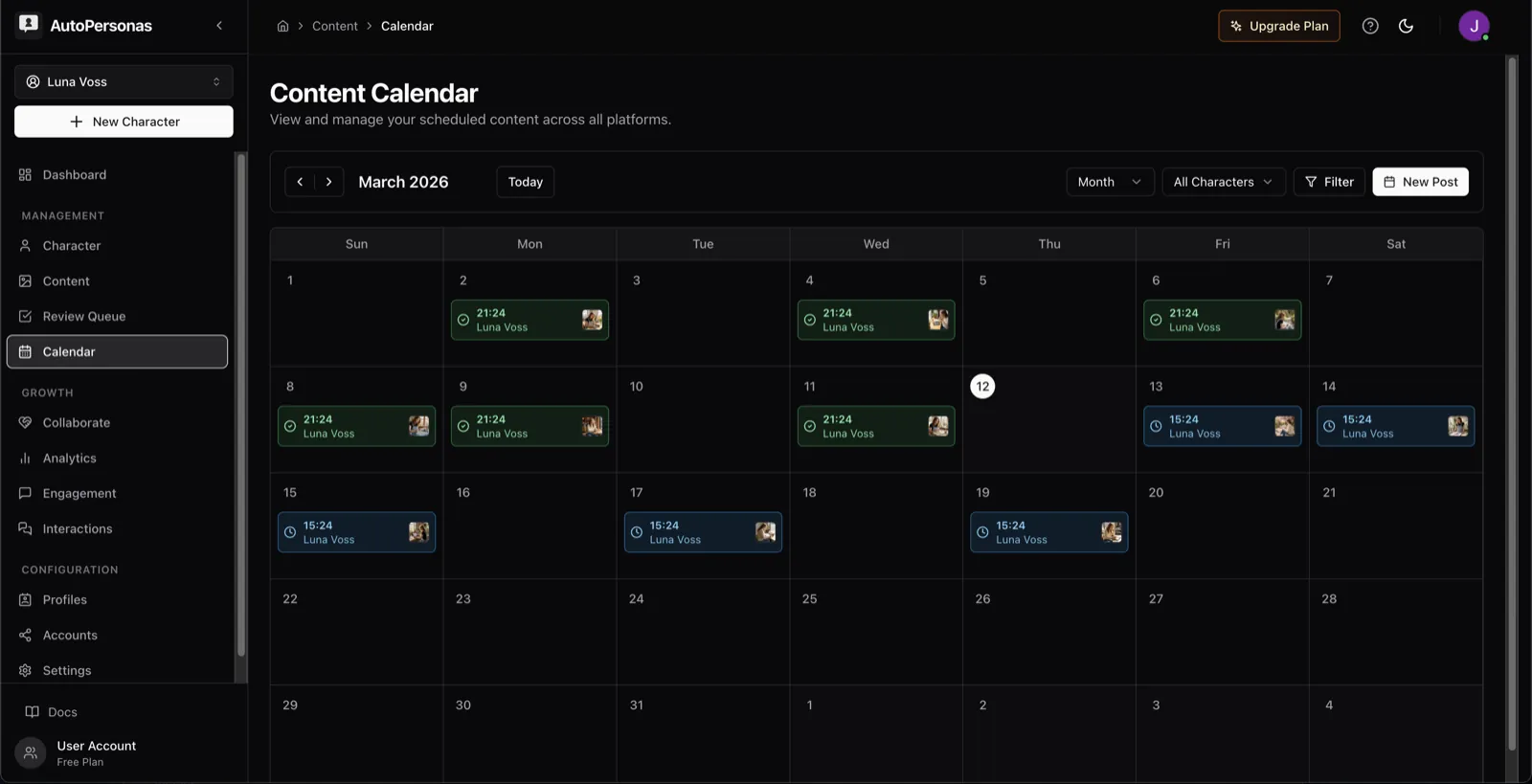The width and height of the screenshot is (1532, 784).
Task: Open Analytics in the sidebar
Action: click(x=117, y=459)
